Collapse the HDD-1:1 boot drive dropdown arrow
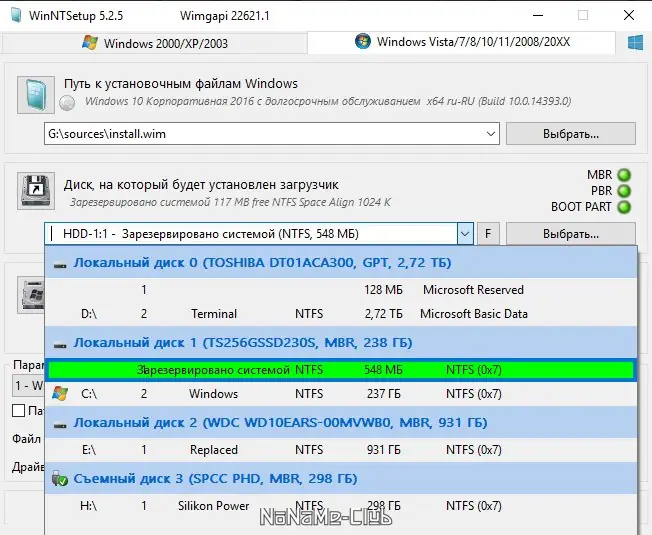Image resolution: width=652 pixels, height=535 pixels. (x=465, y=234)
